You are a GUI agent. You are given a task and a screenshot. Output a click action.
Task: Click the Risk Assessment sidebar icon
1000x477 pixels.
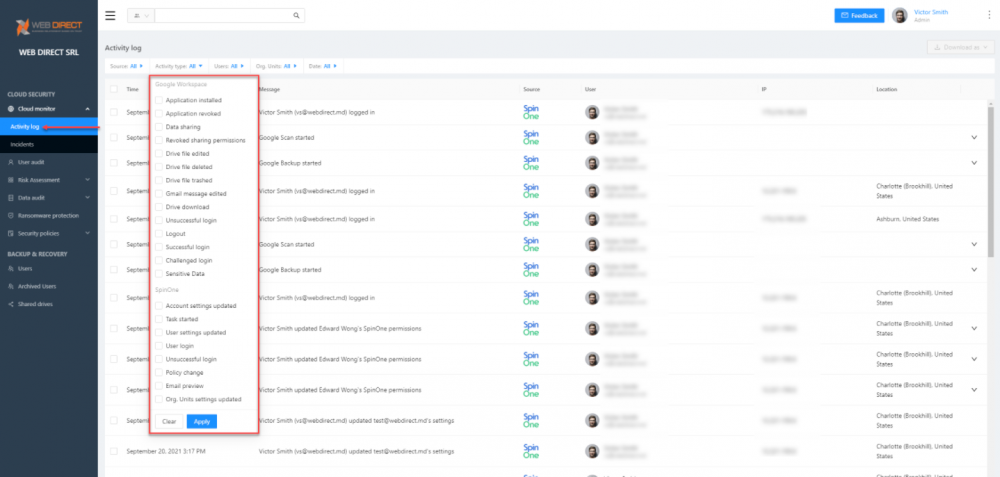click(x=11, y=180)
